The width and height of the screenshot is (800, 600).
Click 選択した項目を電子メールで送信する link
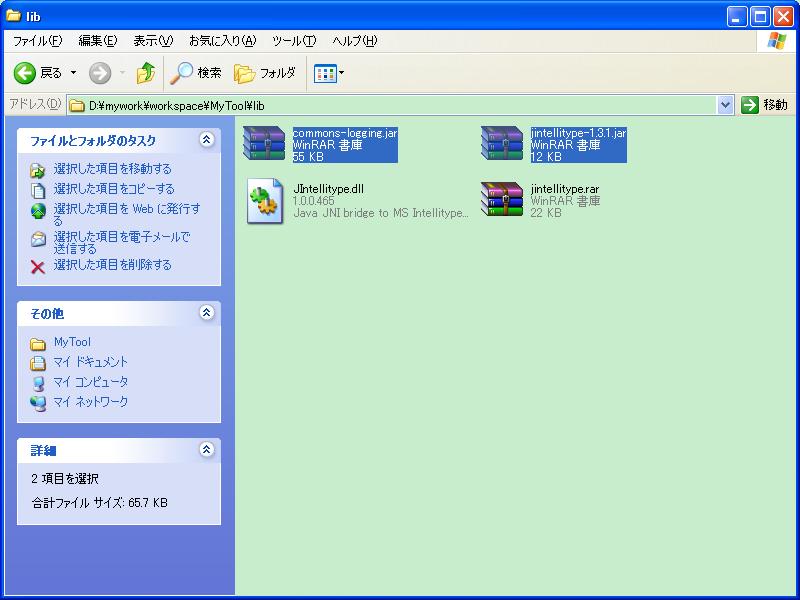122,243
